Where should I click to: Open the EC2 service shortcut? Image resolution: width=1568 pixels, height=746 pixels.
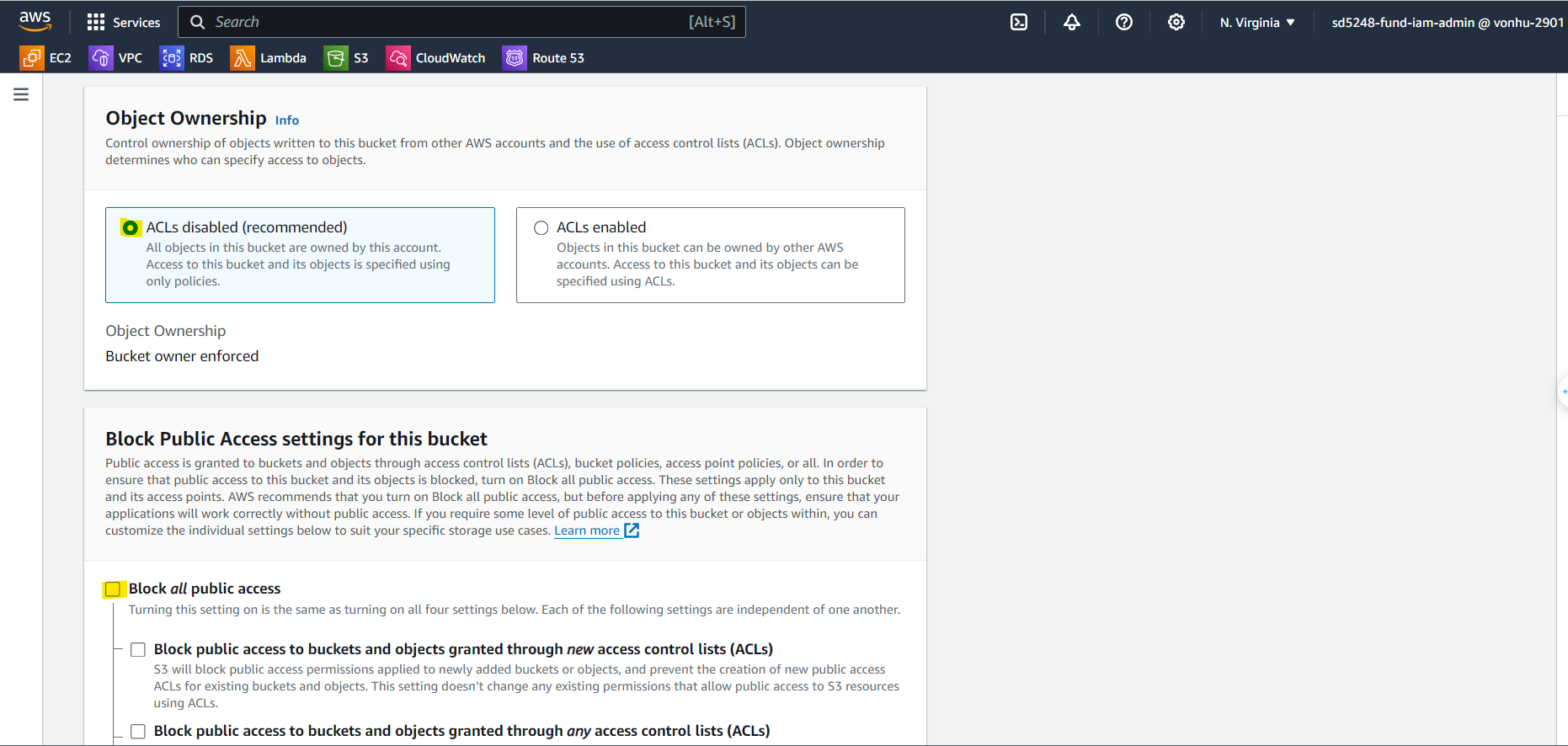[x=46, y=58]
